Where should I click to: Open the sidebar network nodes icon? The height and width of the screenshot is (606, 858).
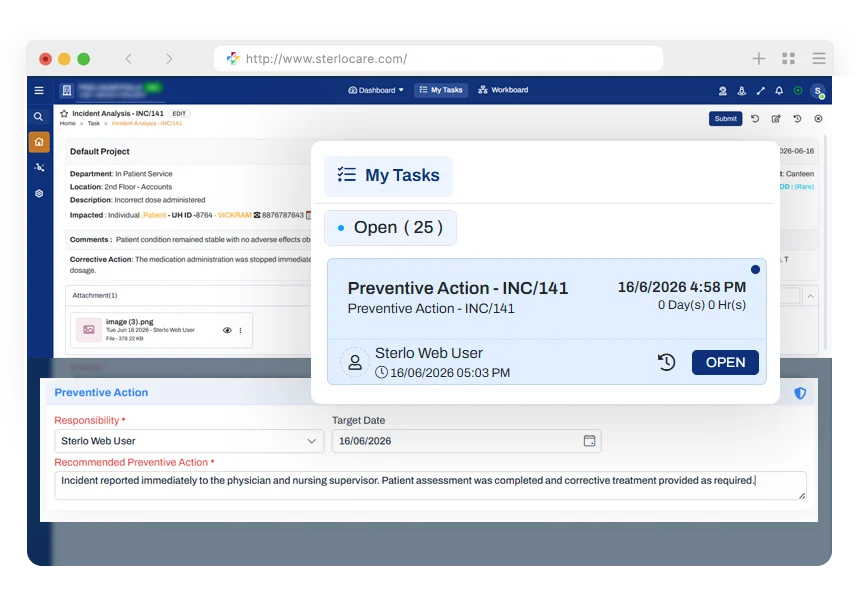(x=39, y=168)
